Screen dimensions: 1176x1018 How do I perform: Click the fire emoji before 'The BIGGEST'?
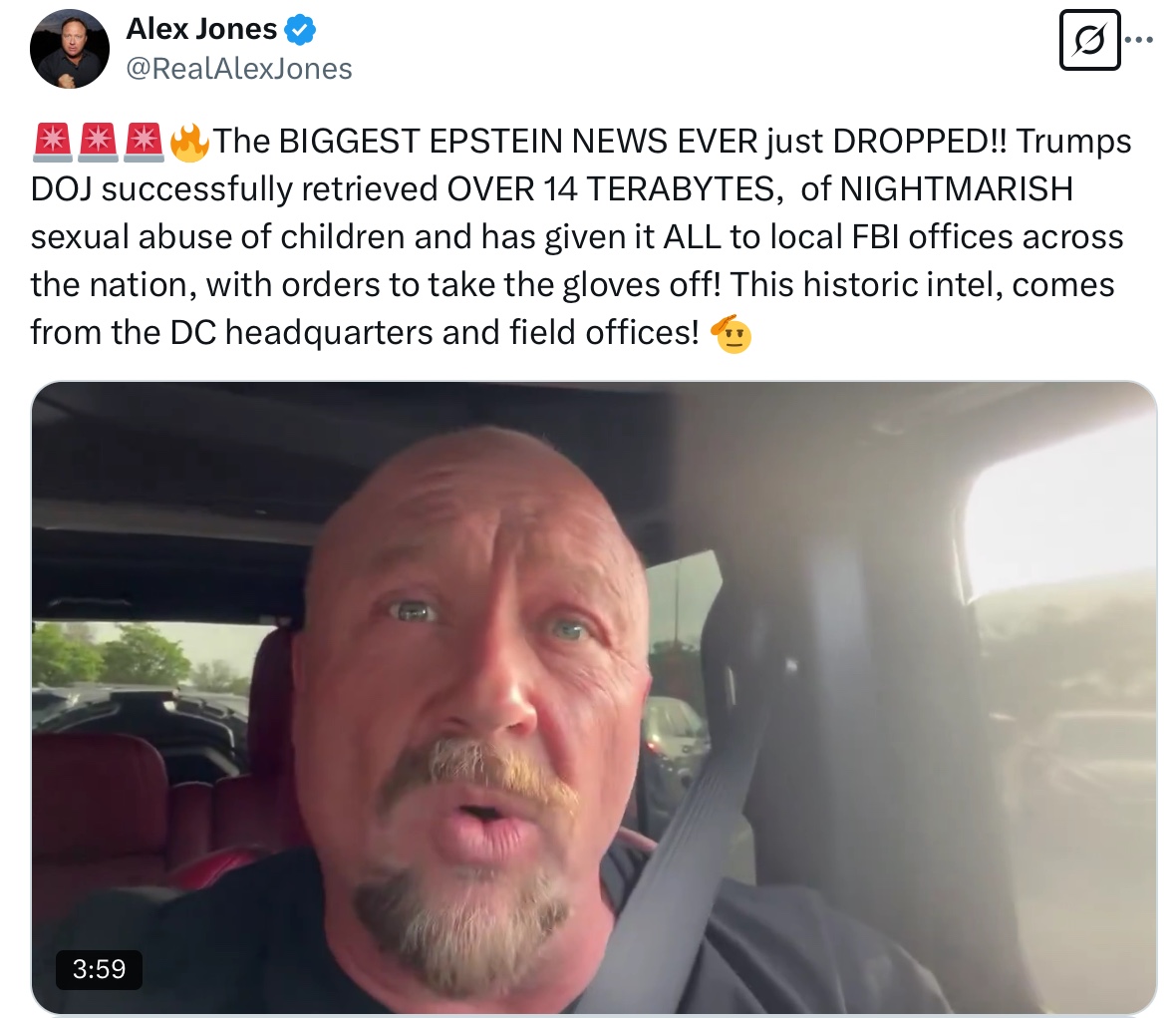point(189,143)
